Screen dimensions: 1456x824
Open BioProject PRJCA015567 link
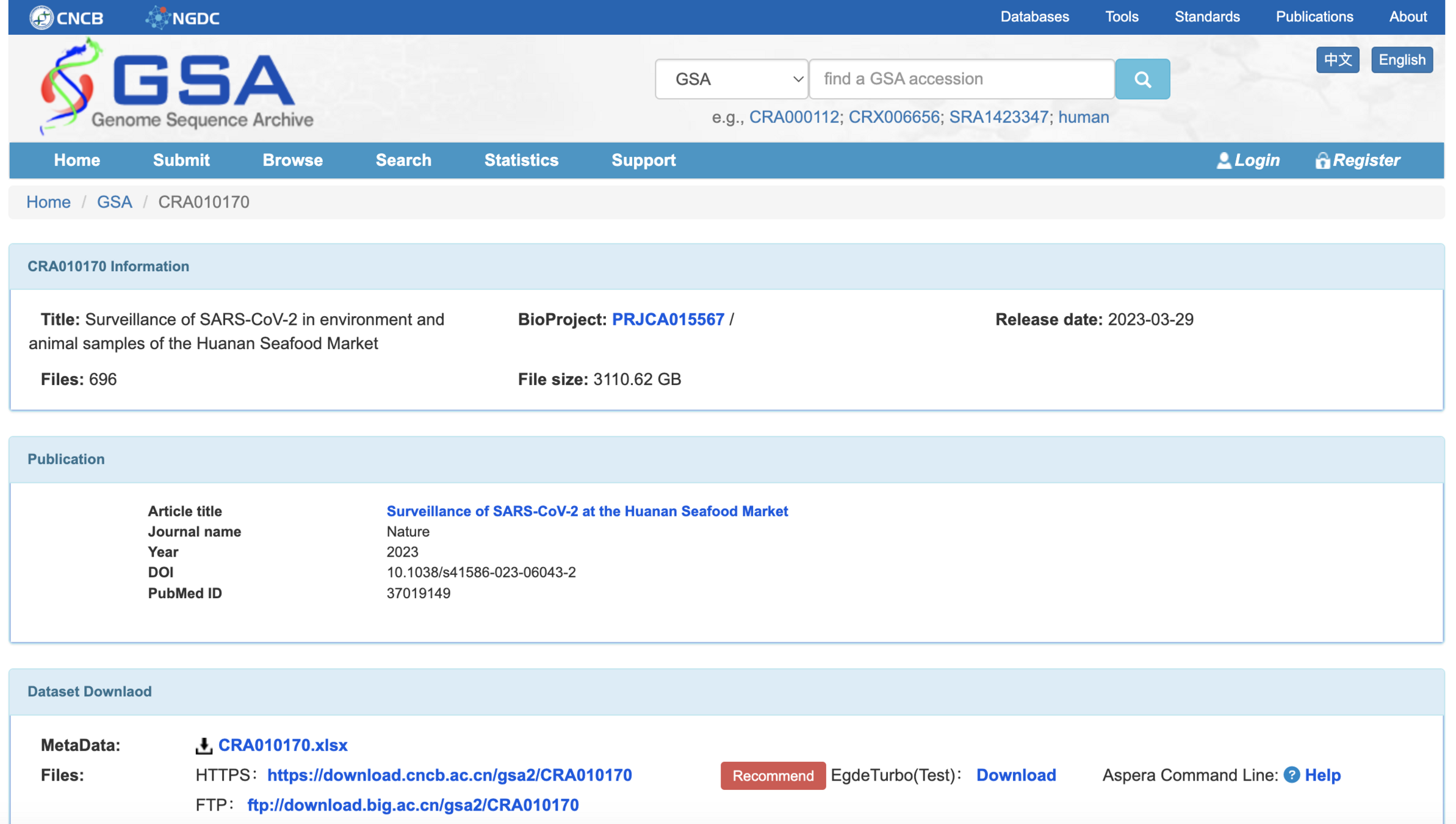668,319
